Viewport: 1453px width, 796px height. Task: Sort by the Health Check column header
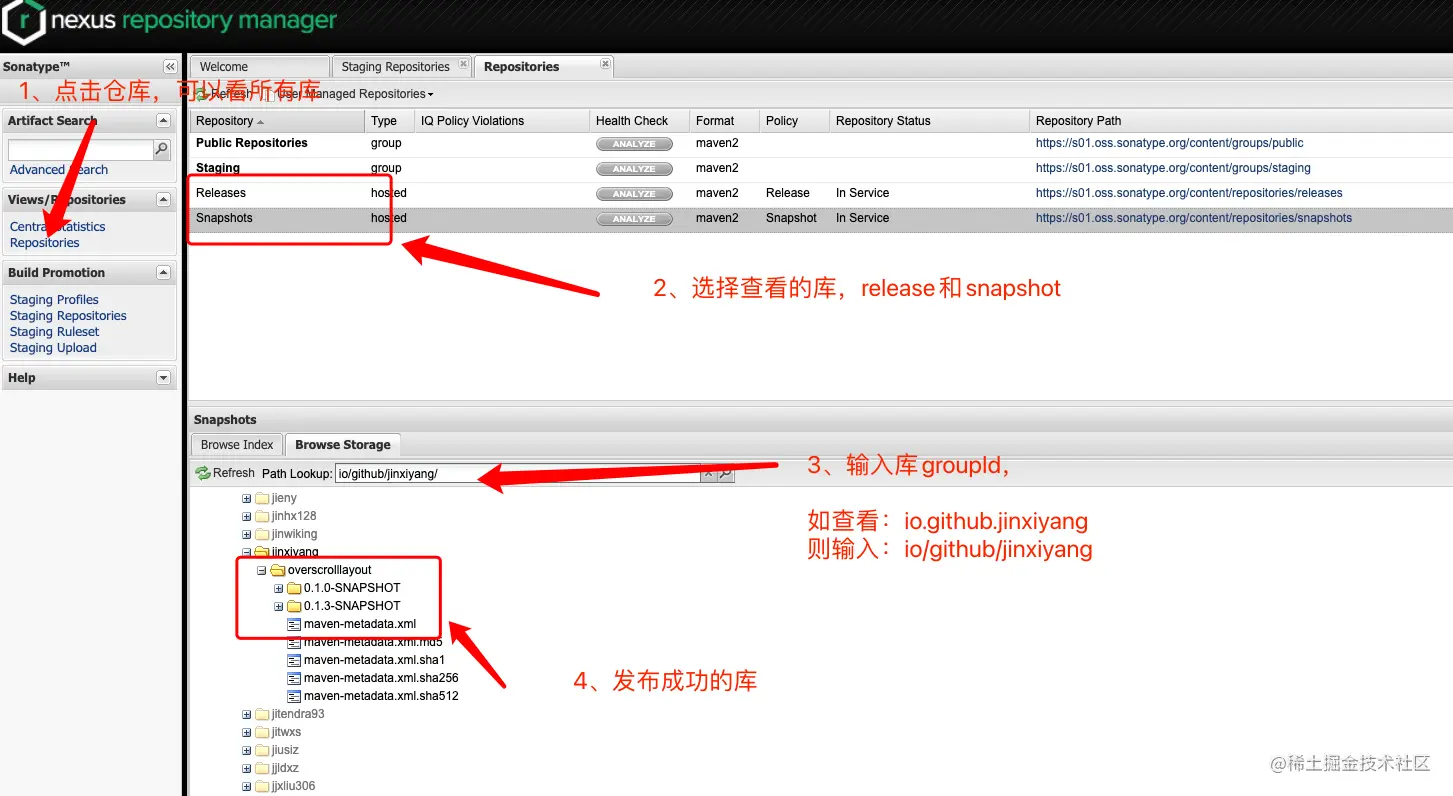640,121
